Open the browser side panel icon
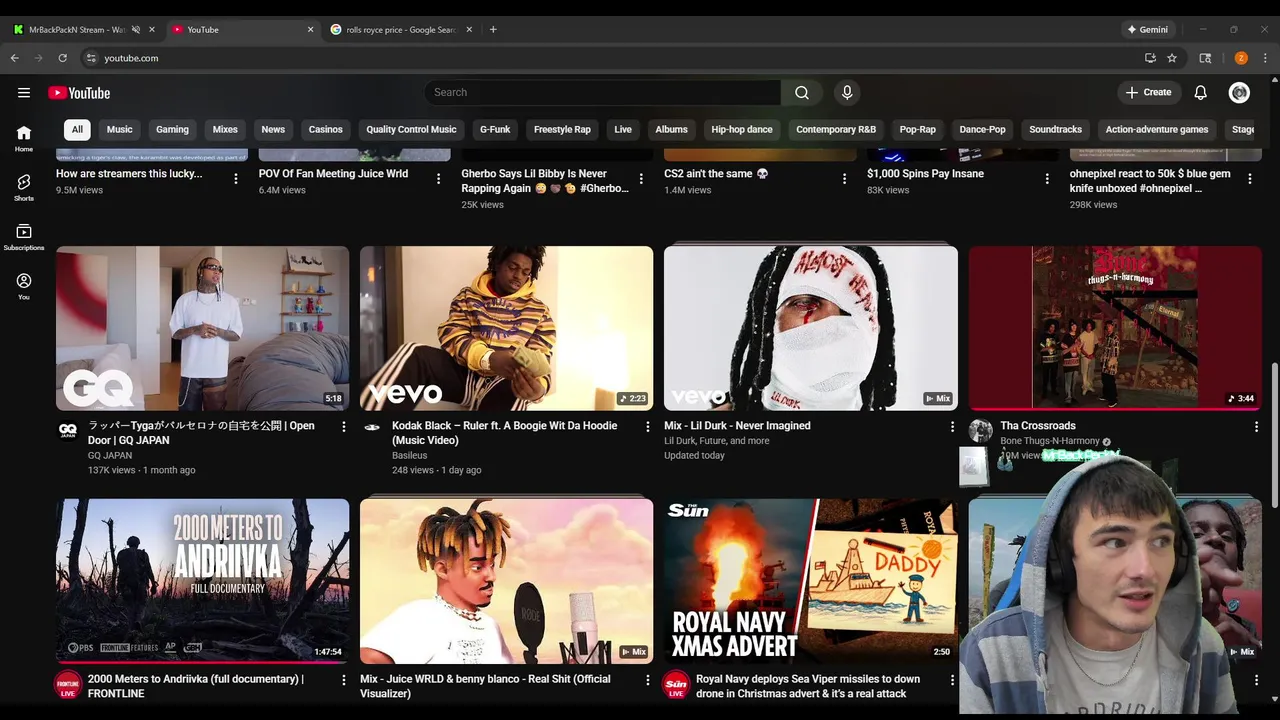The height and width of the screenshot is (720, 1280). pyautogui.click(x=1205, y=58)
